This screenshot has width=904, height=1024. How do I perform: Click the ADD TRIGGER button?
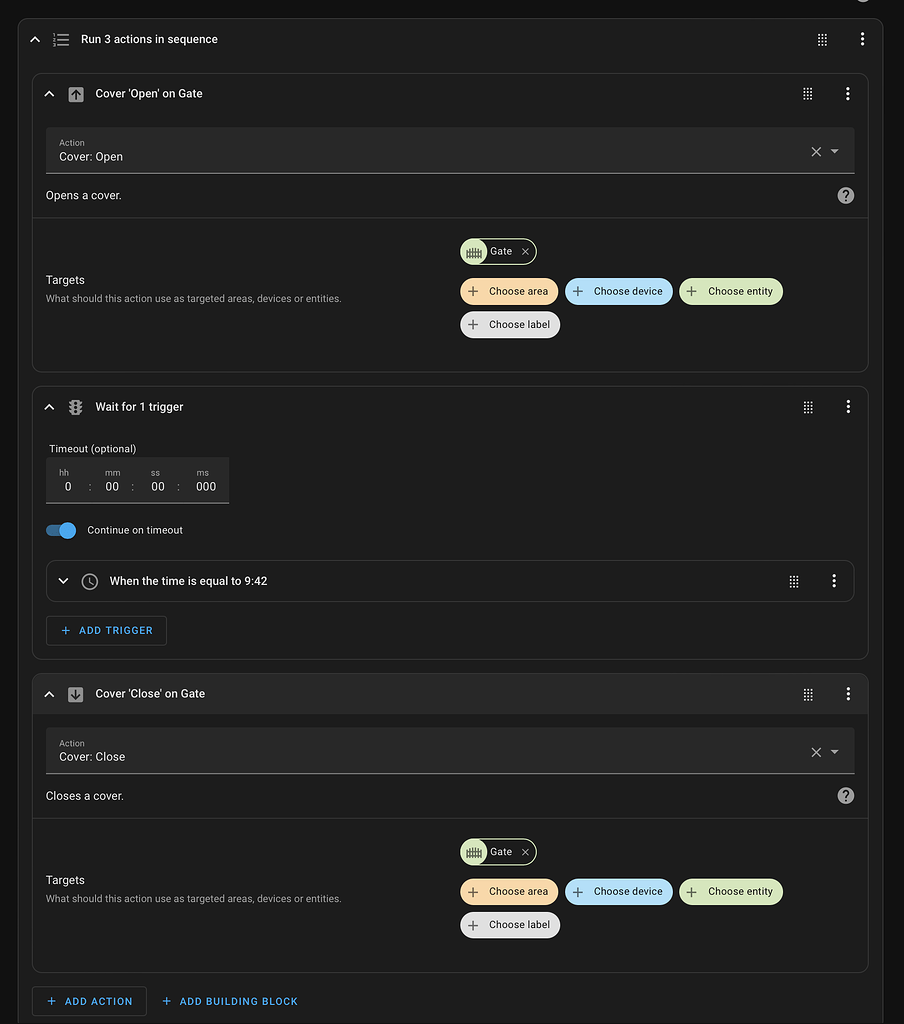[x=106, y=630]
